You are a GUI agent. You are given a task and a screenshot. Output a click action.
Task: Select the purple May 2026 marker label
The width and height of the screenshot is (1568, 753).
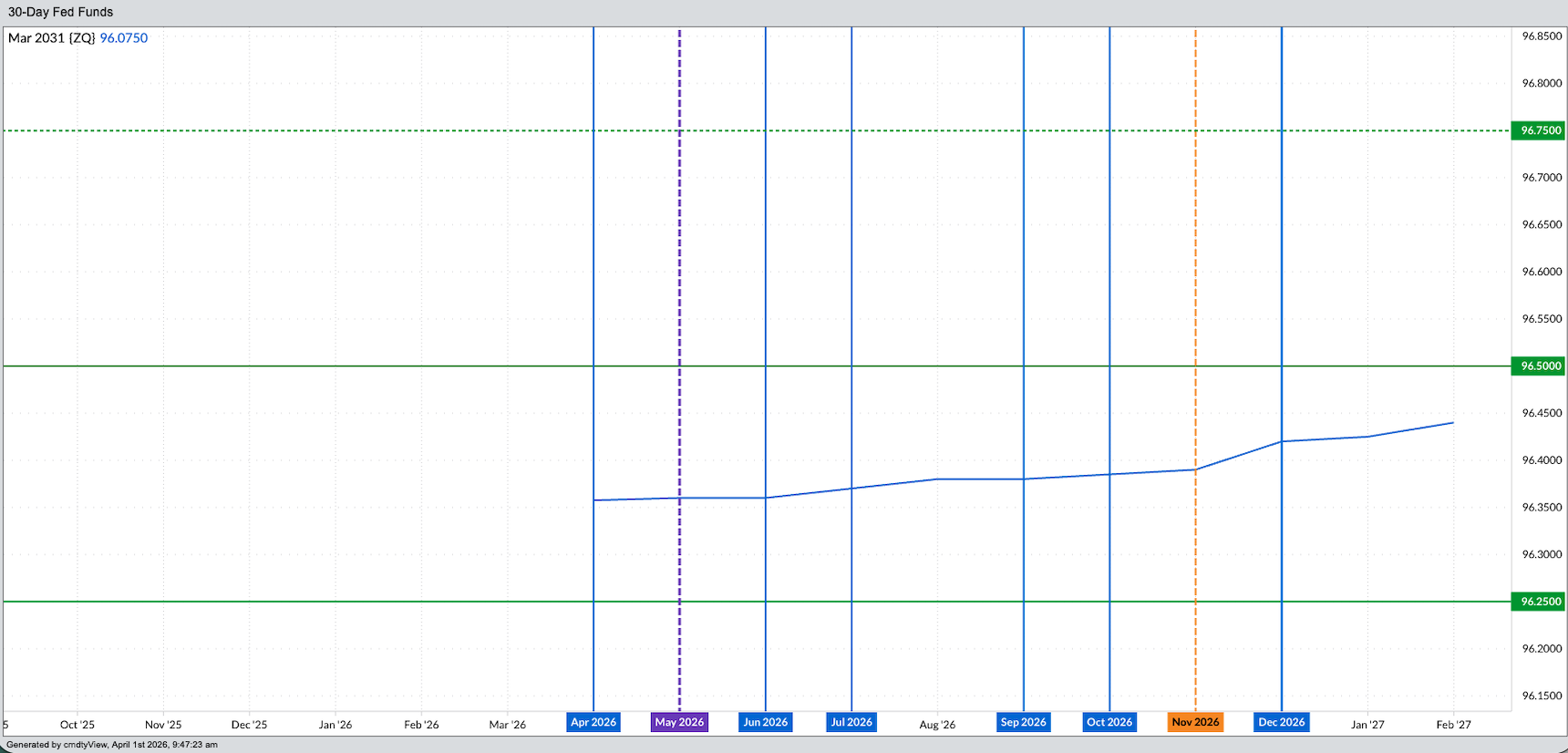click(x=679, y=722)
